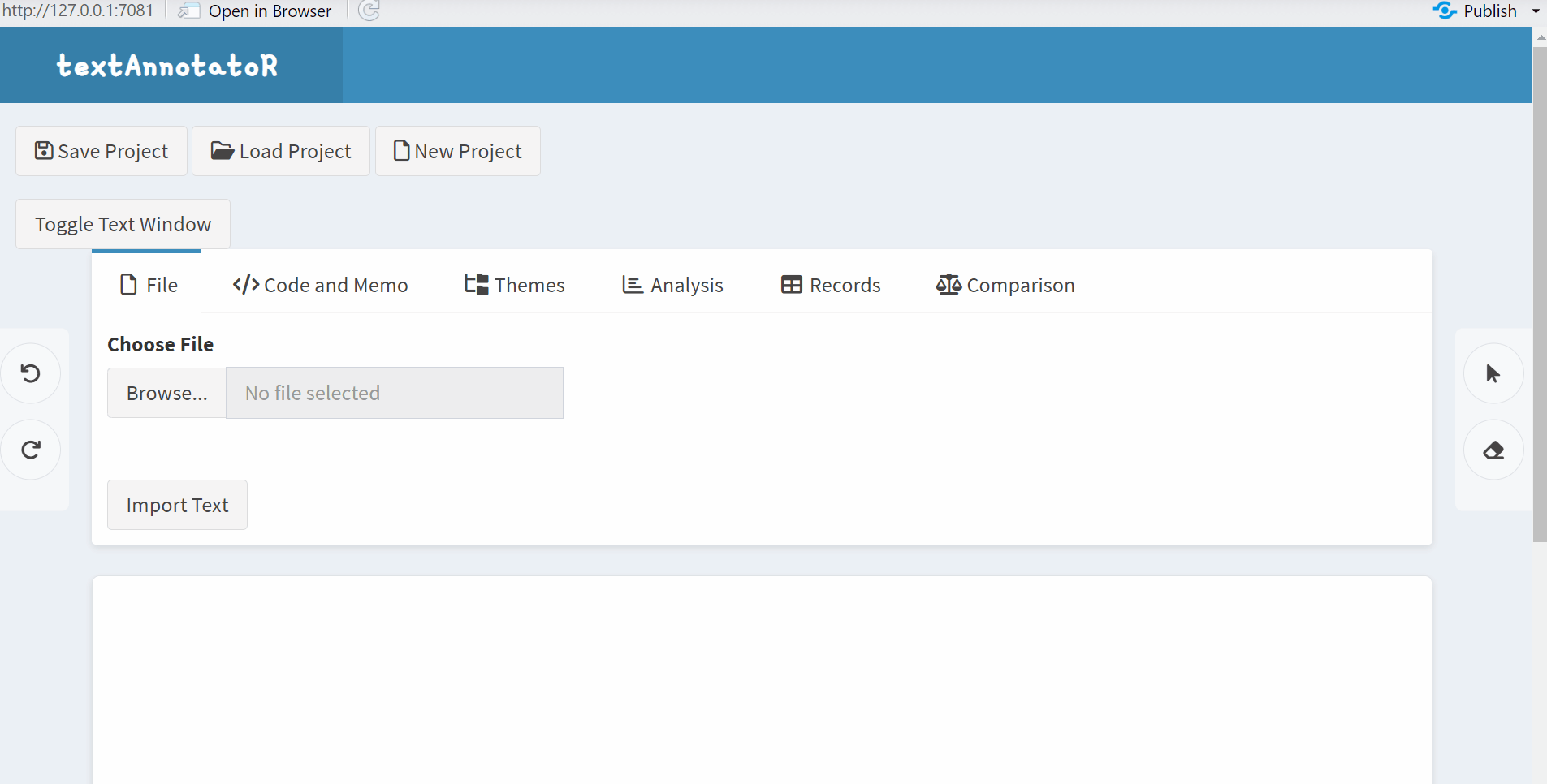
Task: Click the textAnnotatoR logo header
Action: click(x=168, y=66)
